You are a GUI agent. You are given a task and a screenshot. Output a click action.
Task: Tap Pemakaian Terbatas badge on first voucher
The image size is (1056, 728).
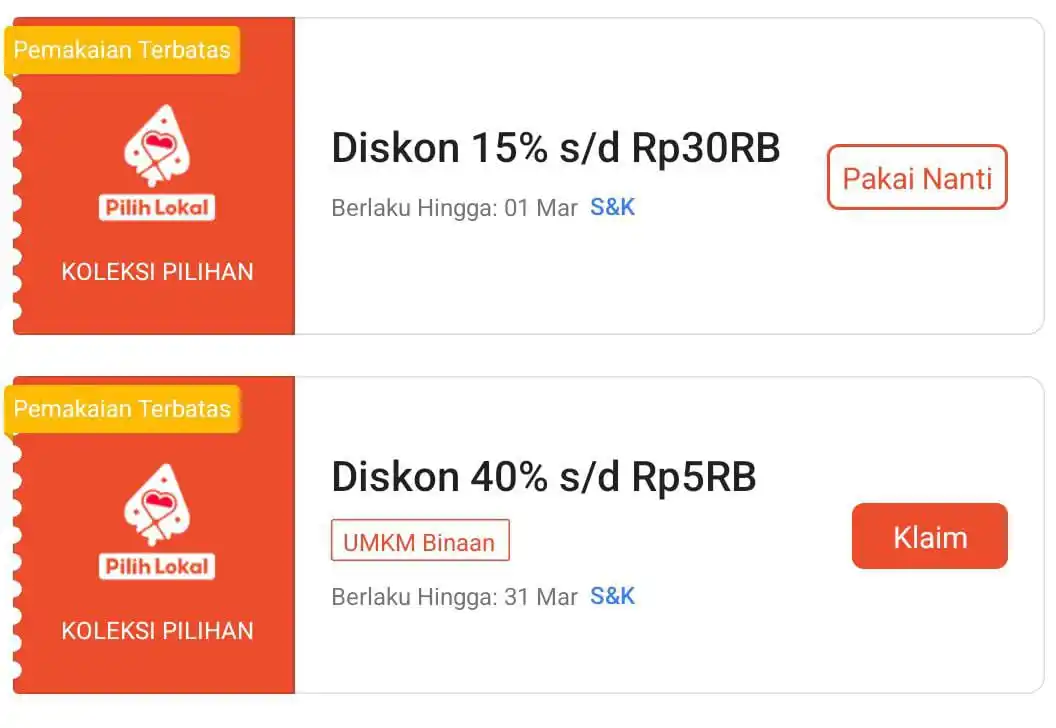pos(122,50)
